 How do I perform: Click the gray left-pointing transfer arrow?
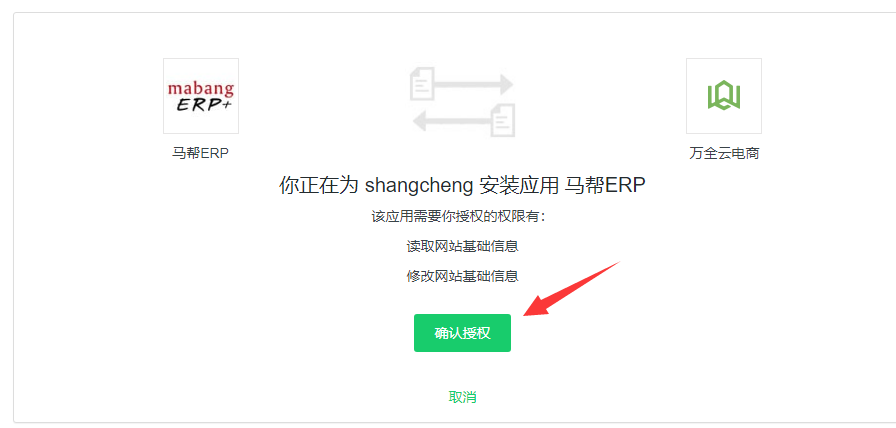coord(453,120)
